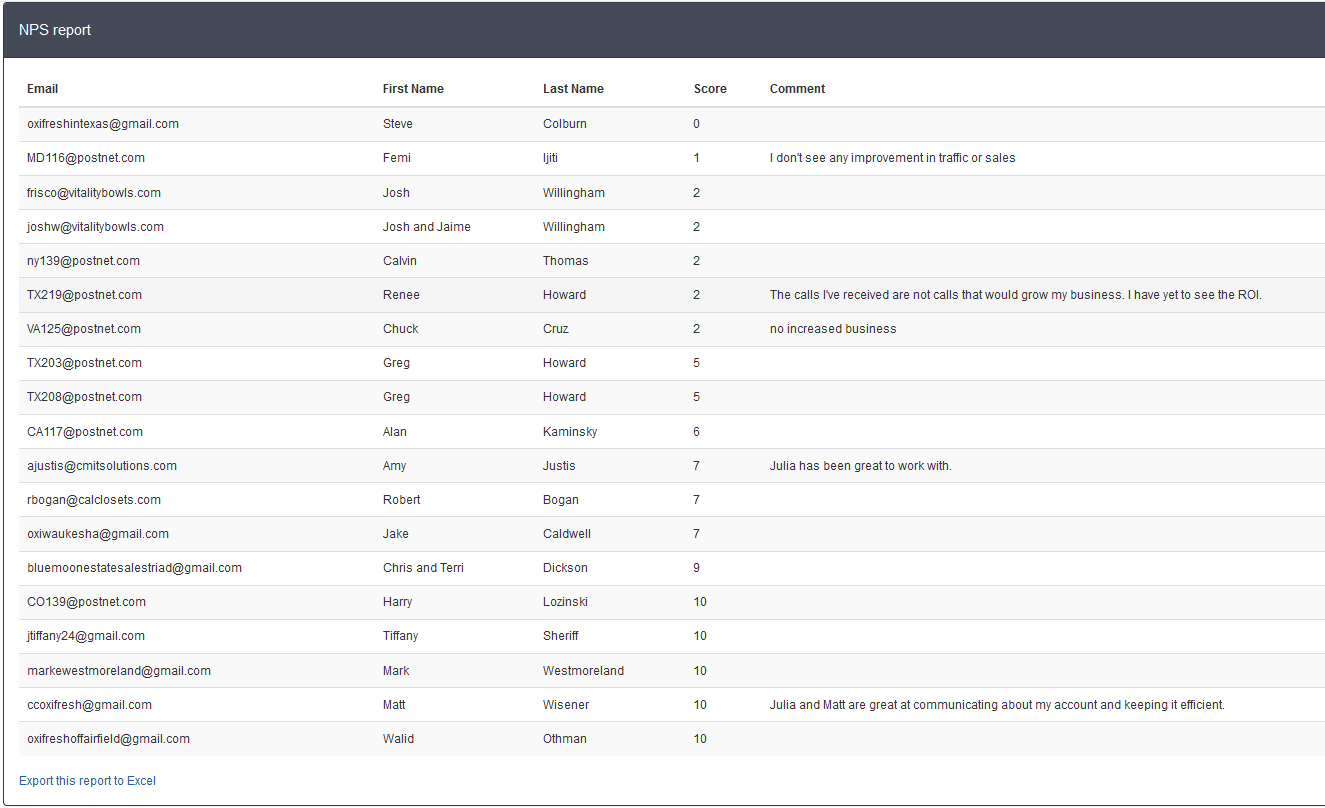Click last name Lozinski
Screen dimensions: 1325x808
pyautogui.click(x=565, y=602)
